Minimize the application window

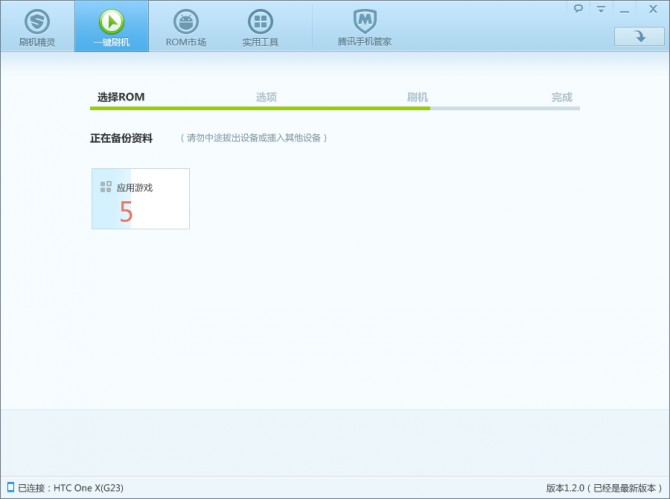(x=624, y=9)
